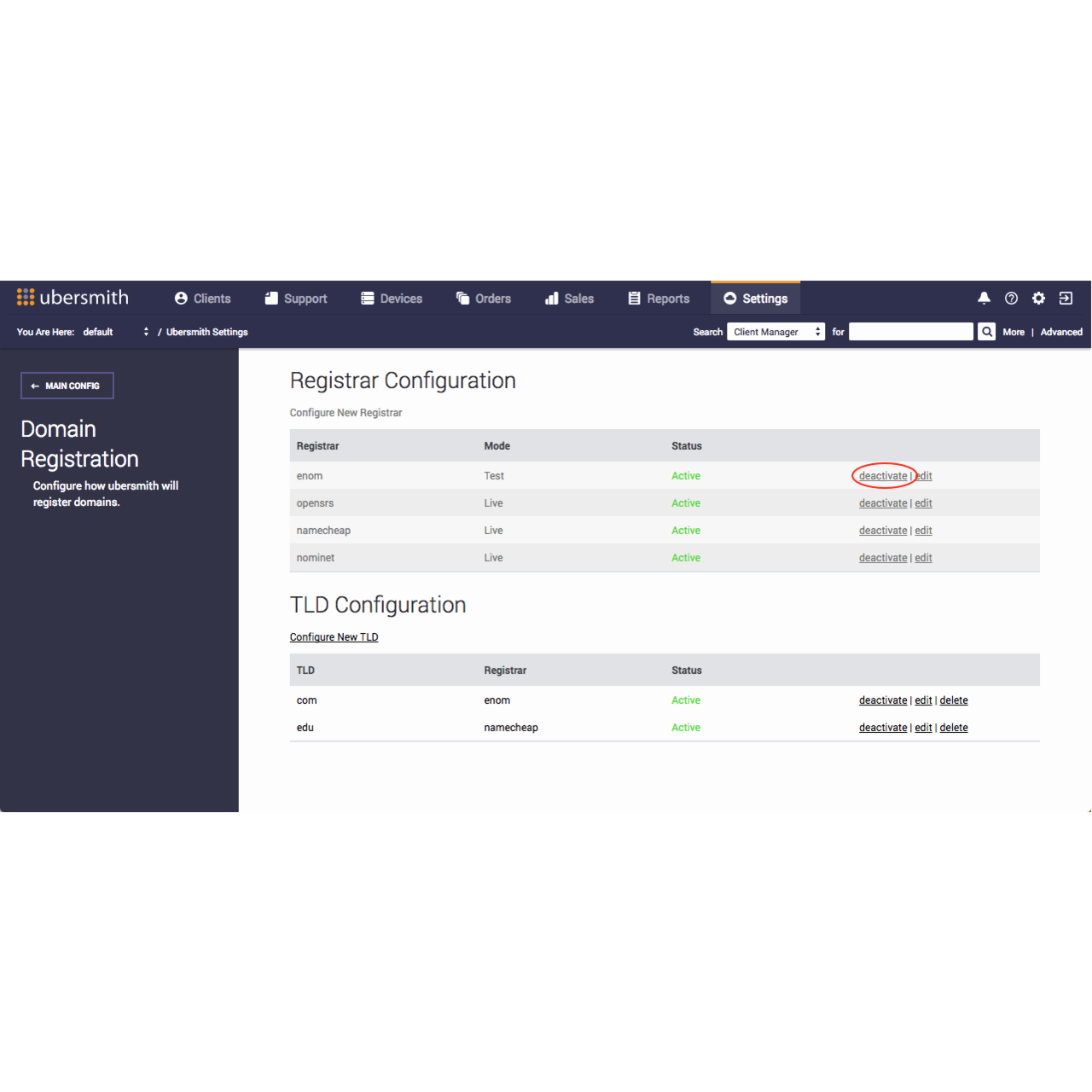Image resolution: width=1092 pixels, height=1092 pixels.
Task: Delete the edu TLD entry
Action: coord(953,727)
